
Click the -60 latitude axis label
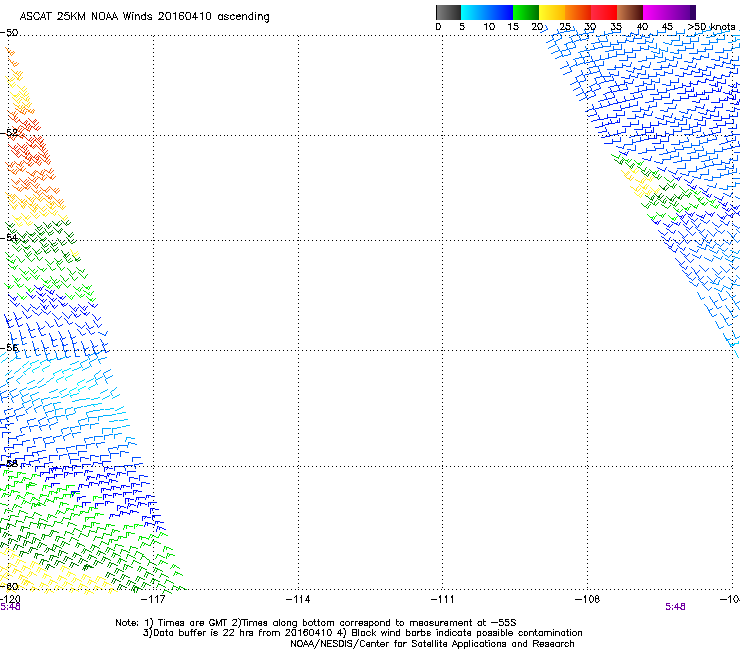9,587
